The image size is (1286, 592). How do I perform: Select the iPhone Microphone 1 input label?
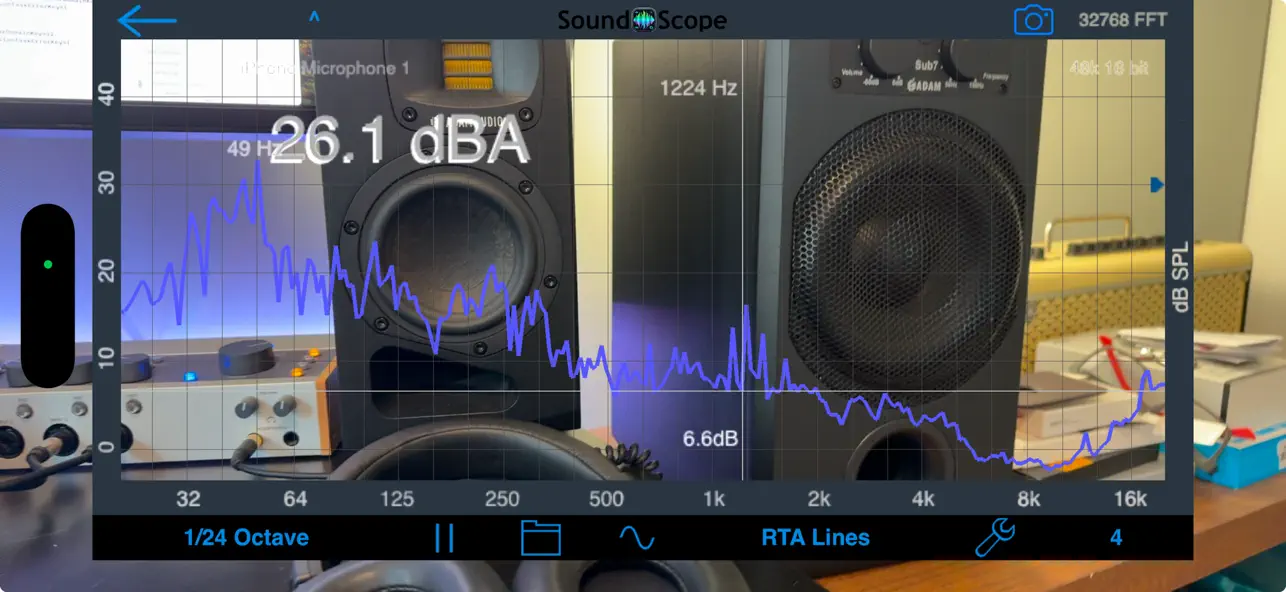(x=326, y=68)
